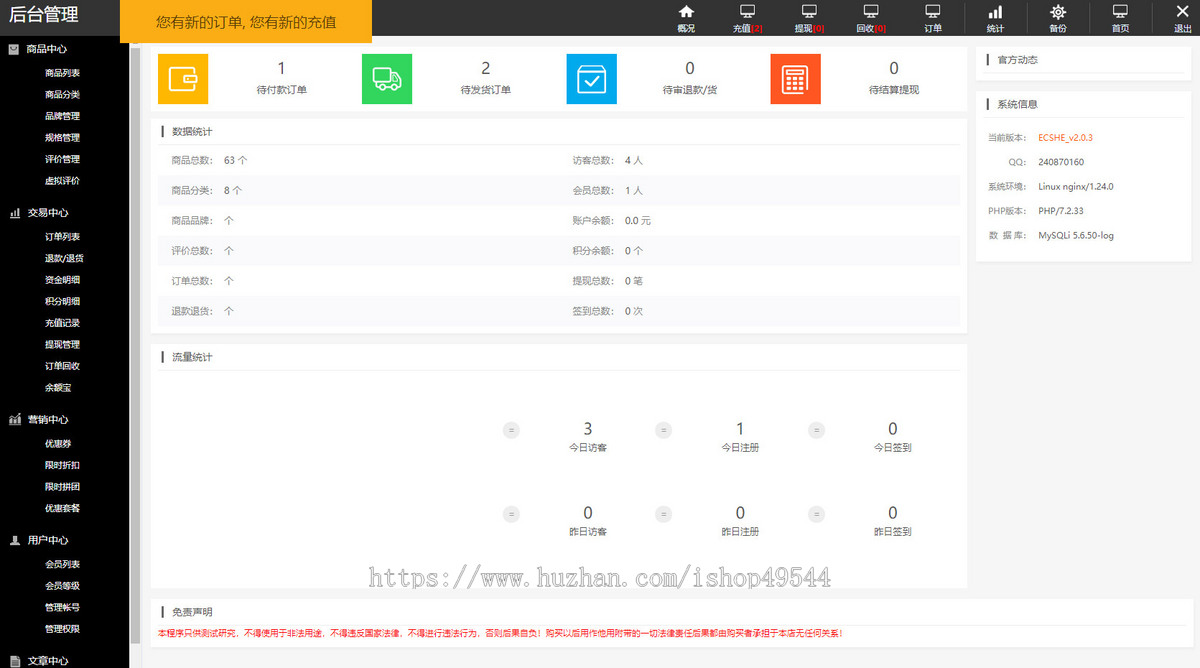Screen dimensions: 1200x668
Task: Open the 统计 bar chart icon
Action: point(995,12)
